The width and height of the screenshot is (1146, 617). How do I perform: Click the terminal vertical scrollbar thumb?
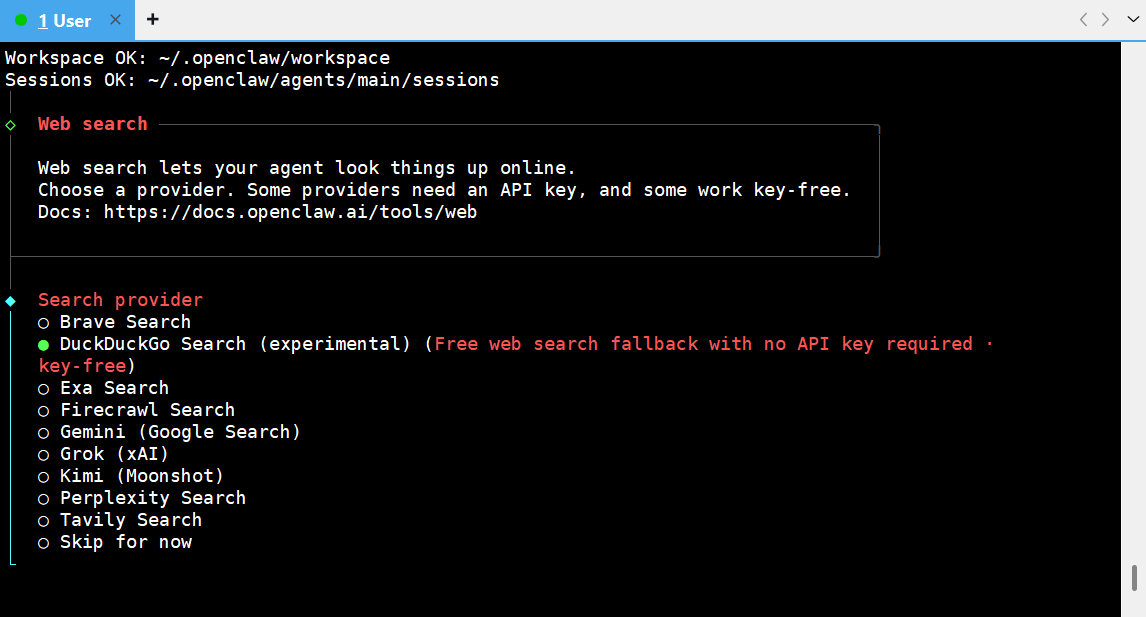(1134, 578)
